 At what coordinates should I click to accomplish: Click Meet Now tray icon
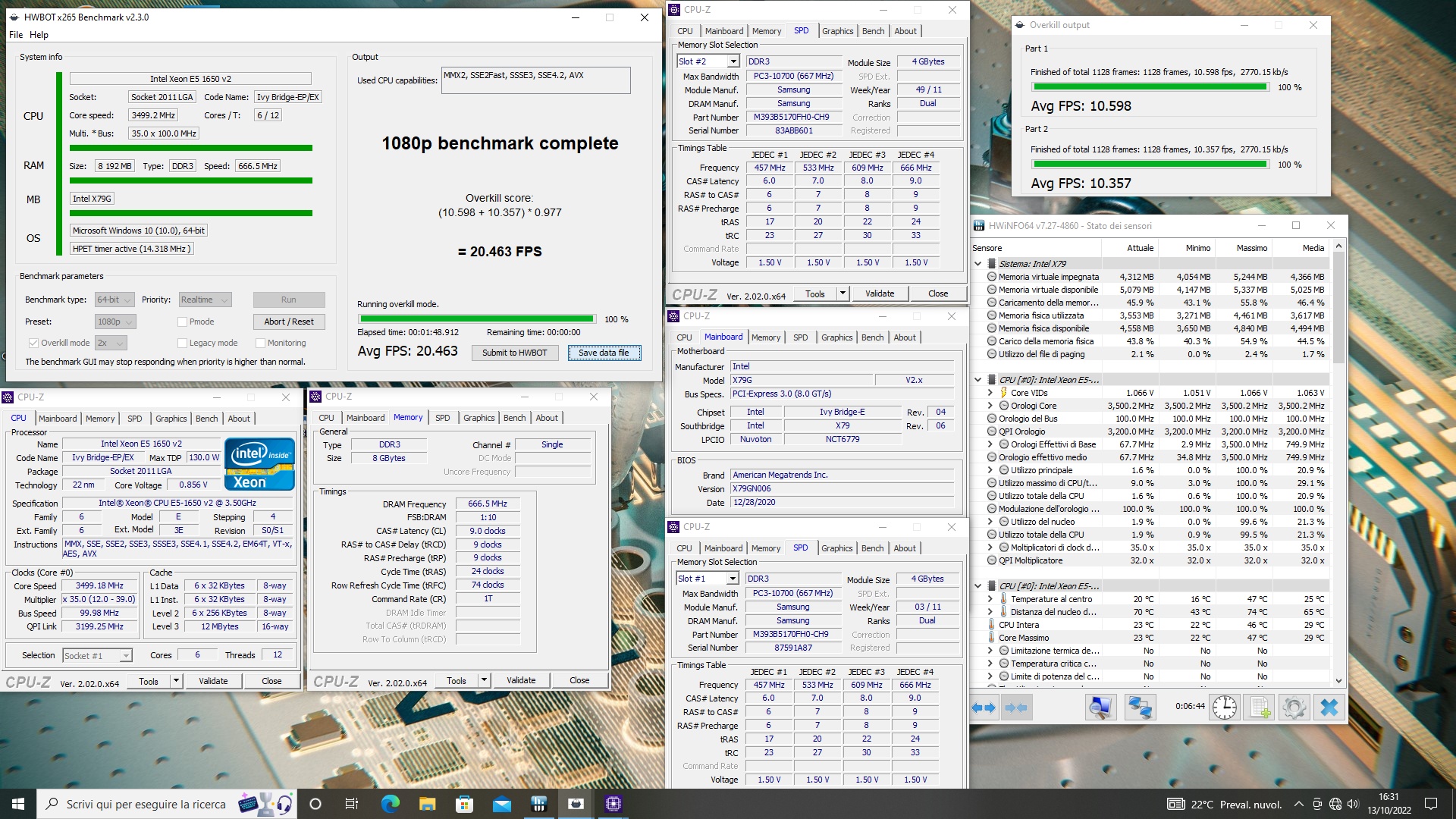(x=1317, y=804)
